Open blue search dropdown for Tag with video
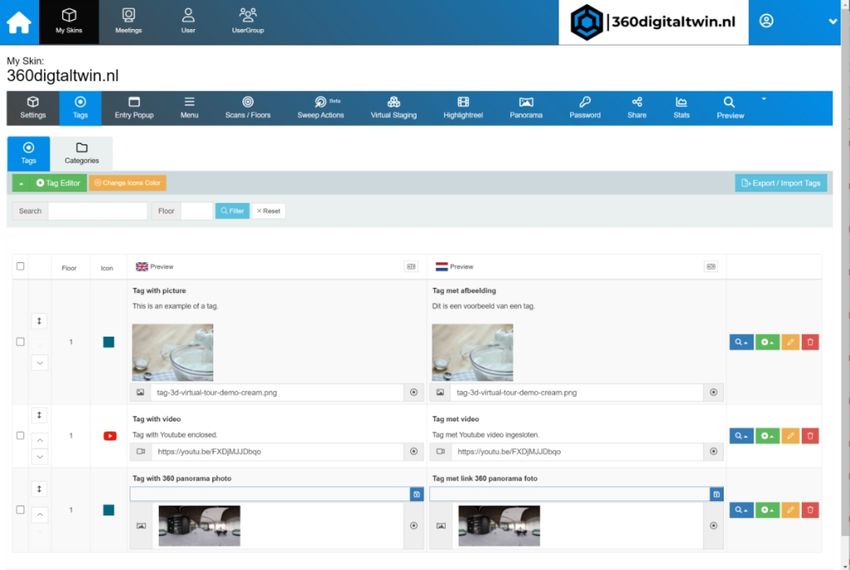The image size is (850, 570). 742,435
